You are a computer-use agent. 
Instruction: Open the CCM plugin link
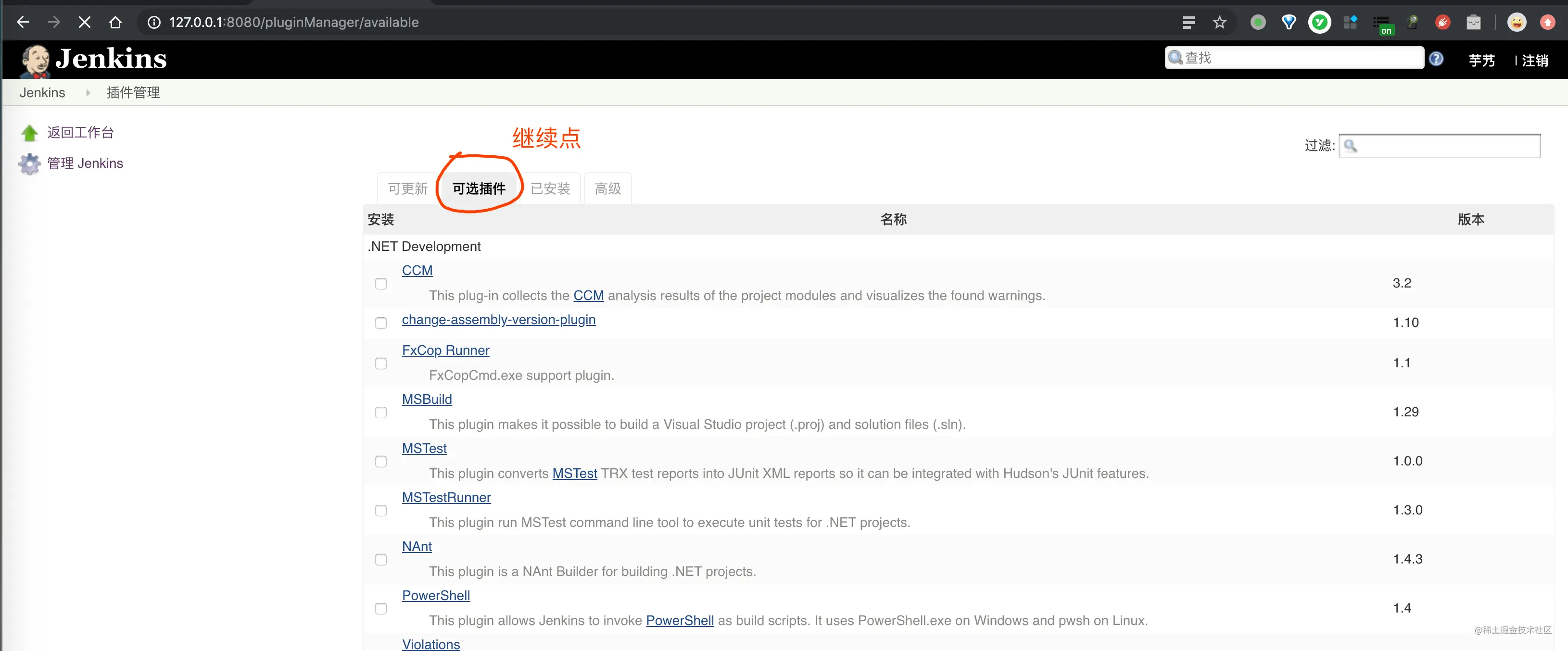[x=417, y=270]
